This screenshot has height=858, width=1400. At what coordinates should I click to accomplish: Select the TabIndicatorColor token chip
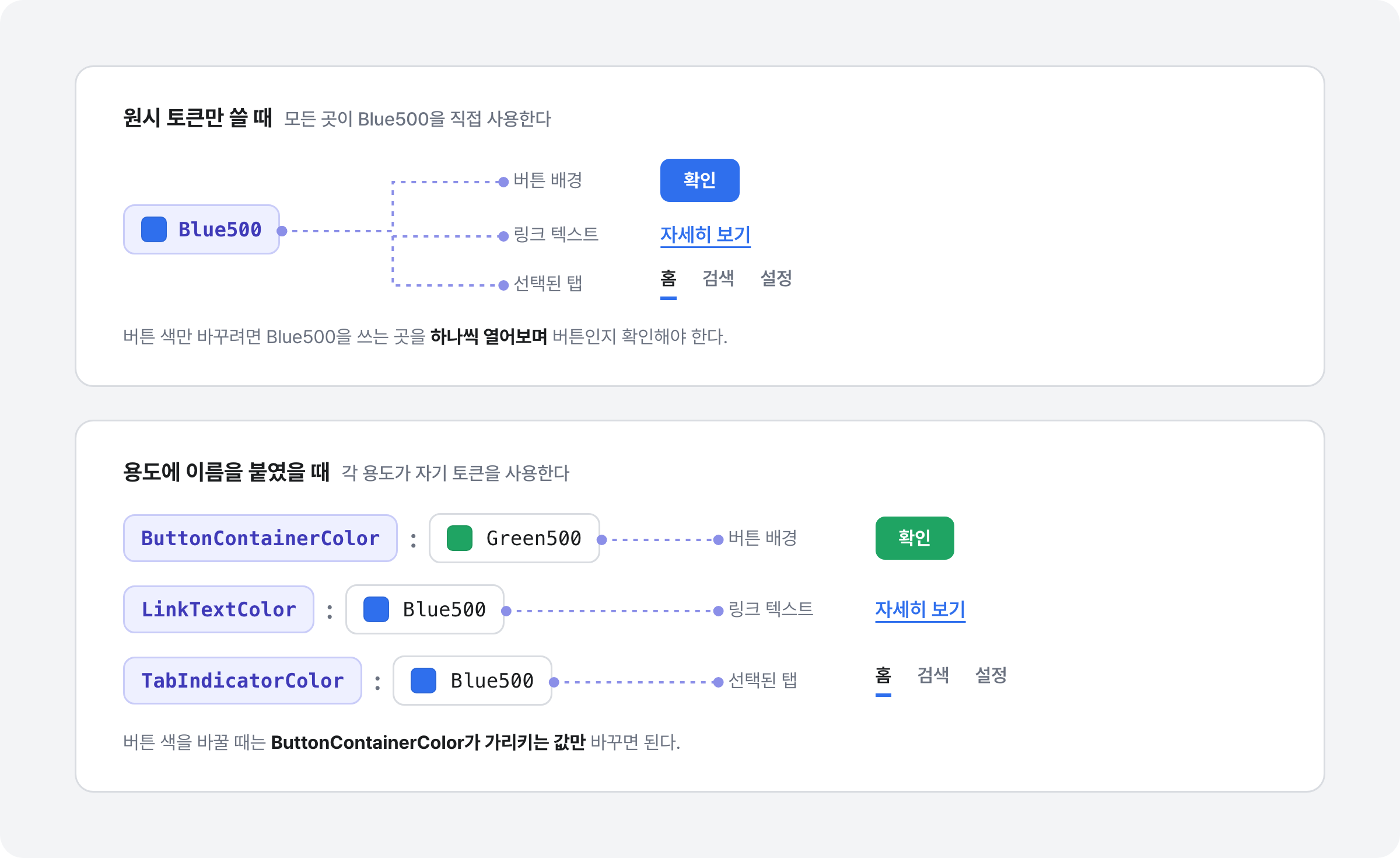pos(243,681)
